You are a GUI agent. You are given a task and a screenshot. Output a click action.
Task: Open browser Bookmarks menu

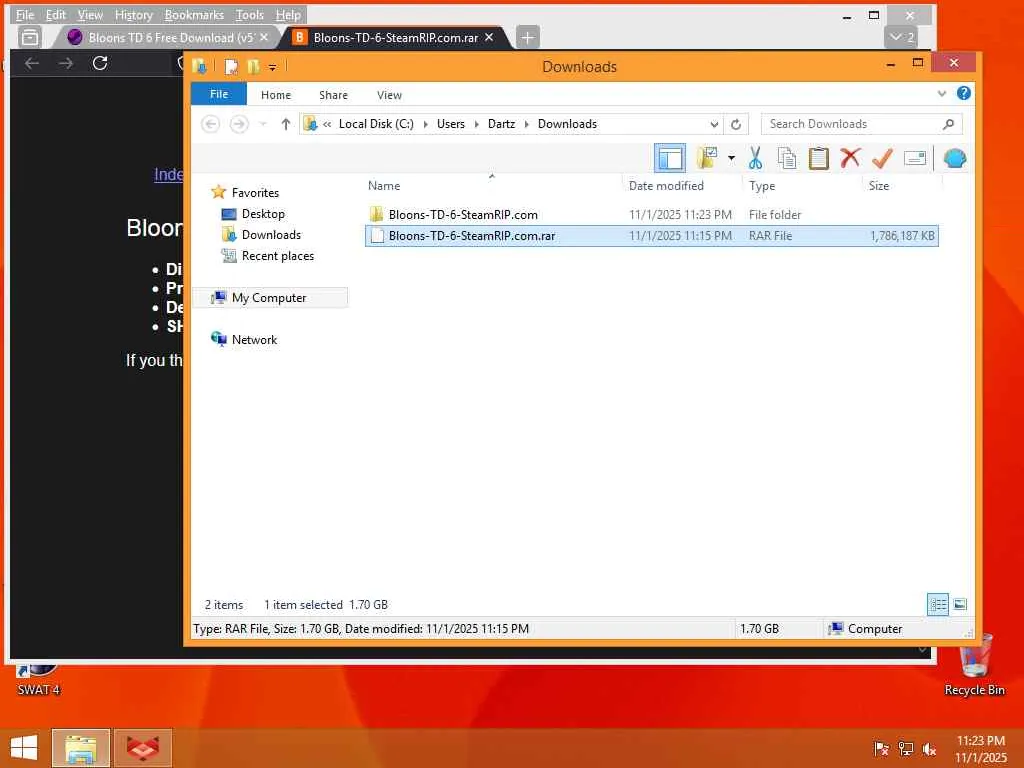click(194, 14)
